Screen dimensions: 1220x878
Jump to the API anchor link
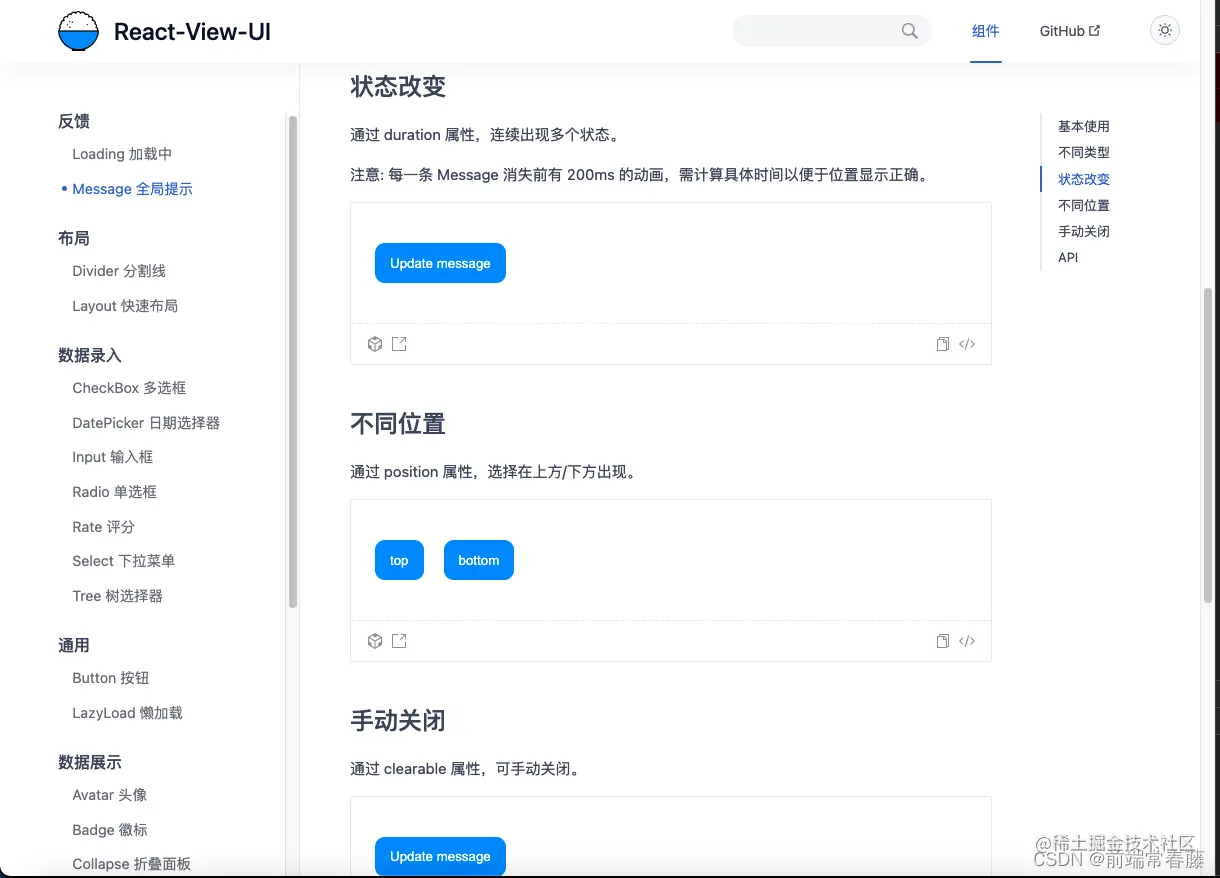tap(1067, 257)
